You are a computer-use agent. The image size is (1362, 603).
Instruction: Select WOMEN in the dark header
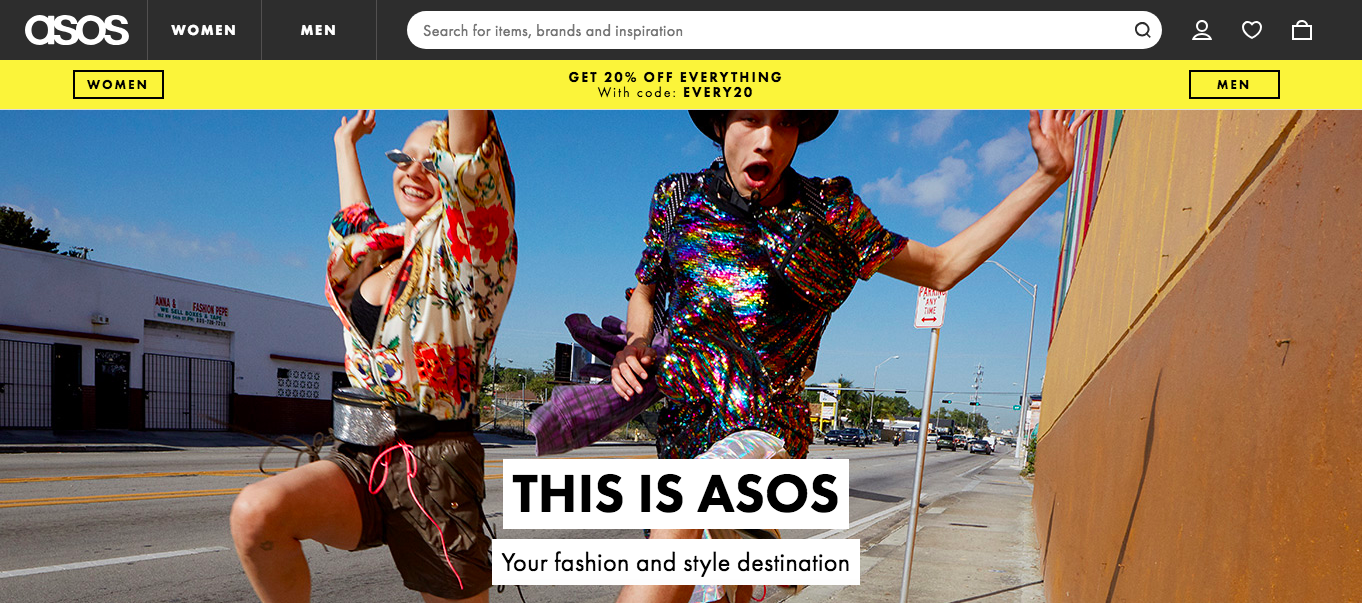204,30
